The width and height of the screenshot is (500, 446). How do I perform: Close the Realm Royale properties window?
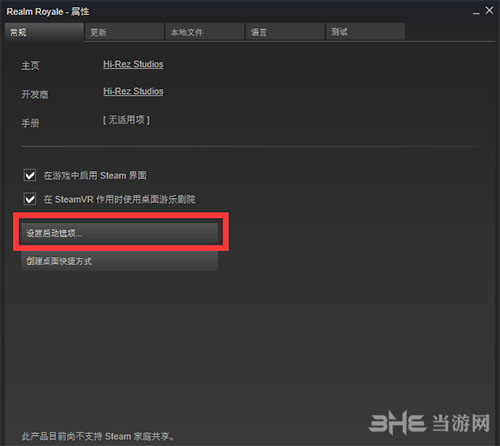tap(489, 11)
